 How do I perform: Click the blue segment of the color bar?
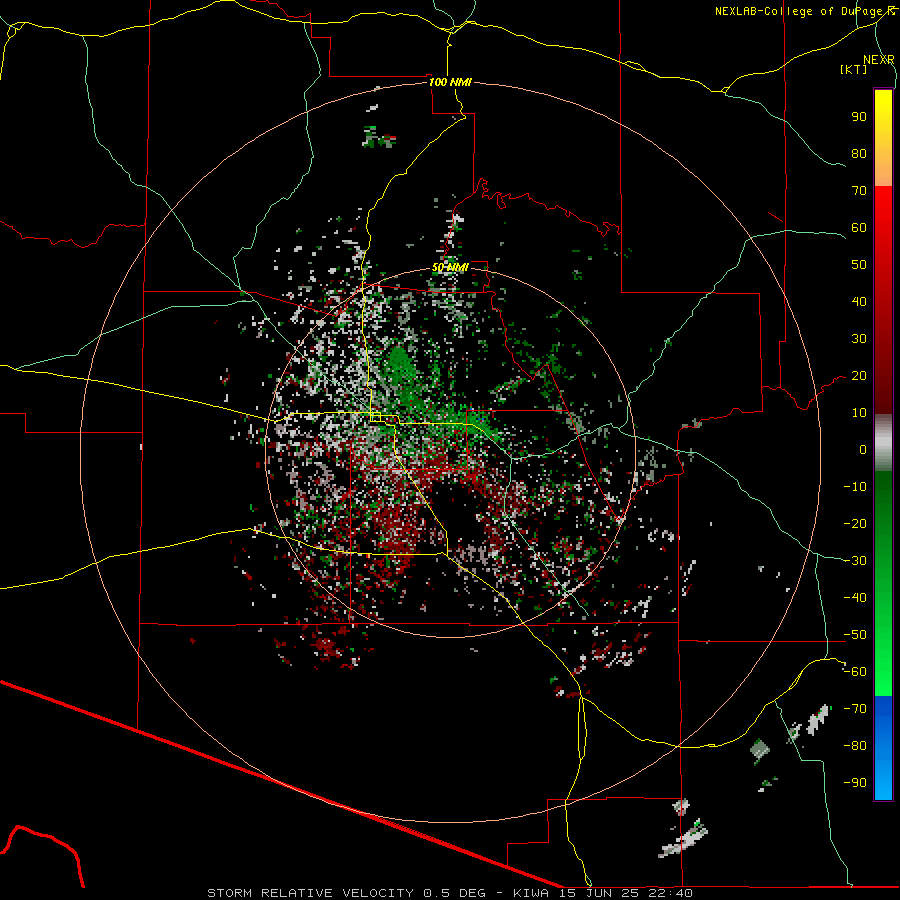[x=883, y=747]
